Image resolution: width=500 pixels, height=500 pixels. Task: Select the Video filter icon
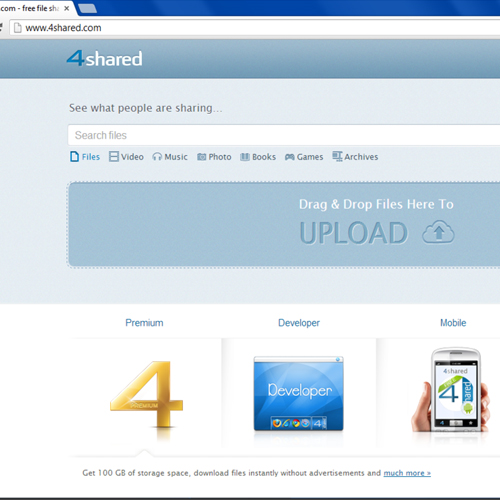(x=114, y=156)
